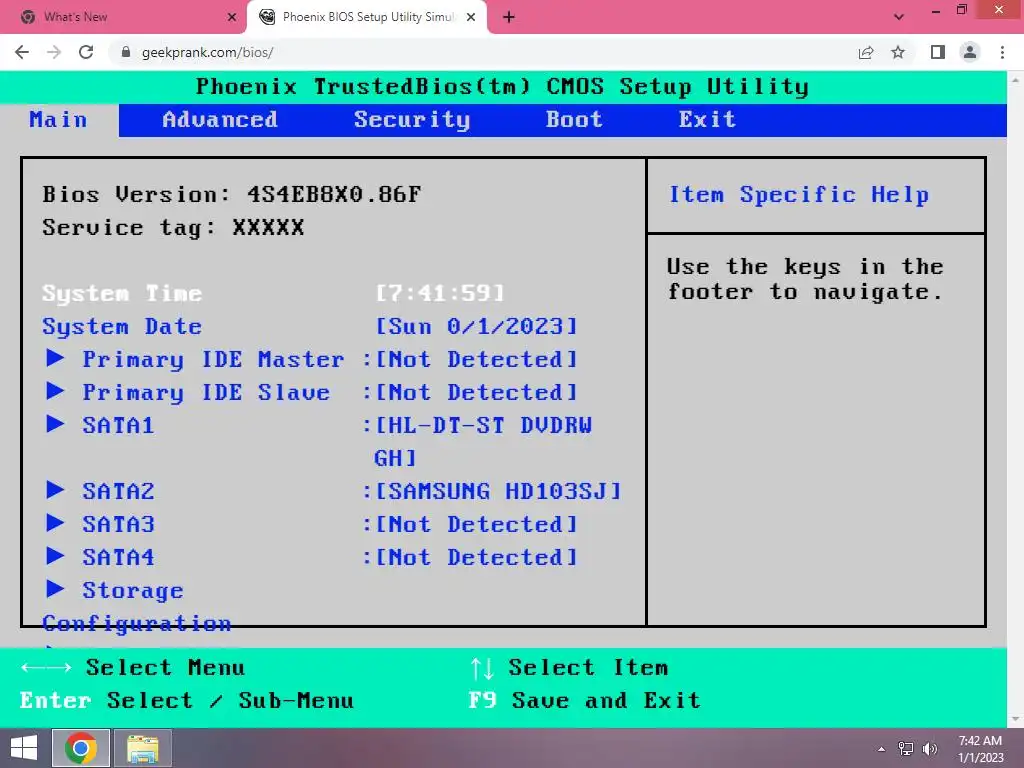
Task: Select the System Time row label
Action: click(x=122, y=294)
